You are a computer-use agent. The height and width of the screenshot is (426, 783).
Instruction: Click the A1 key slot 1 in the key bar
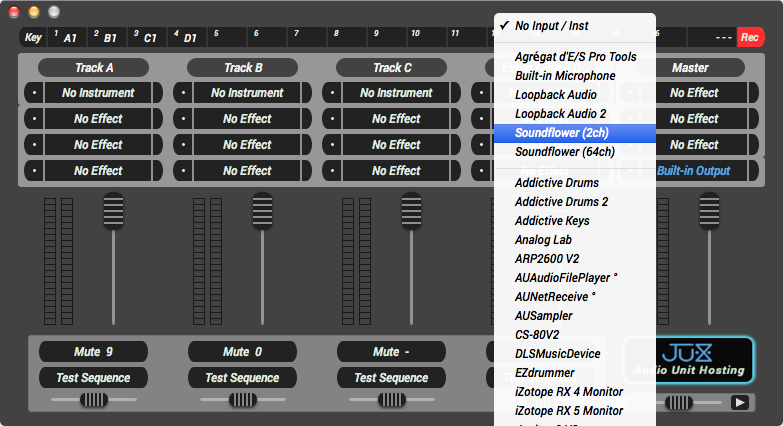(68, 38)
